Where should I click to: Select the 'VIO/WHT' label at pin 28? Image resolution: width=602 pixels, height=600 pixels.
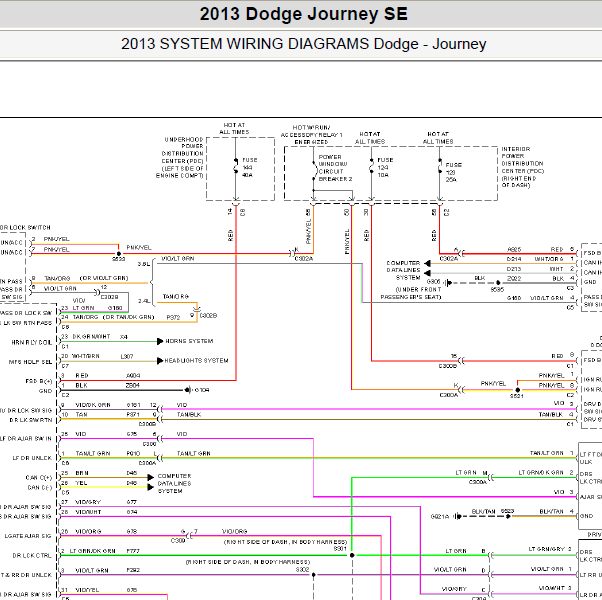[x=88, y=512]
